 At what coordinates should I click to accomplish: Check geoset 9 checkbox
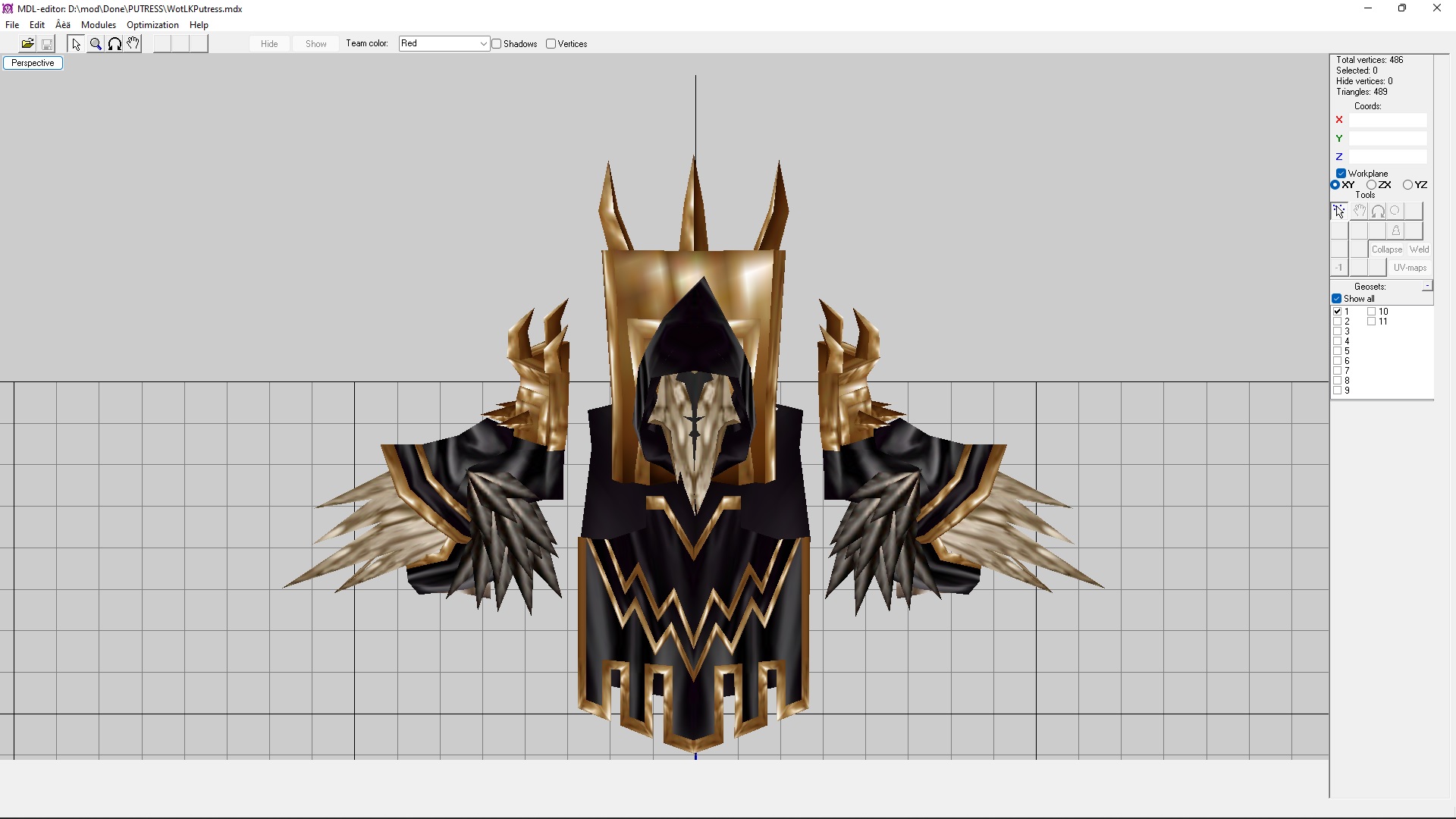pyautogui.click(x=1338, y=391)
